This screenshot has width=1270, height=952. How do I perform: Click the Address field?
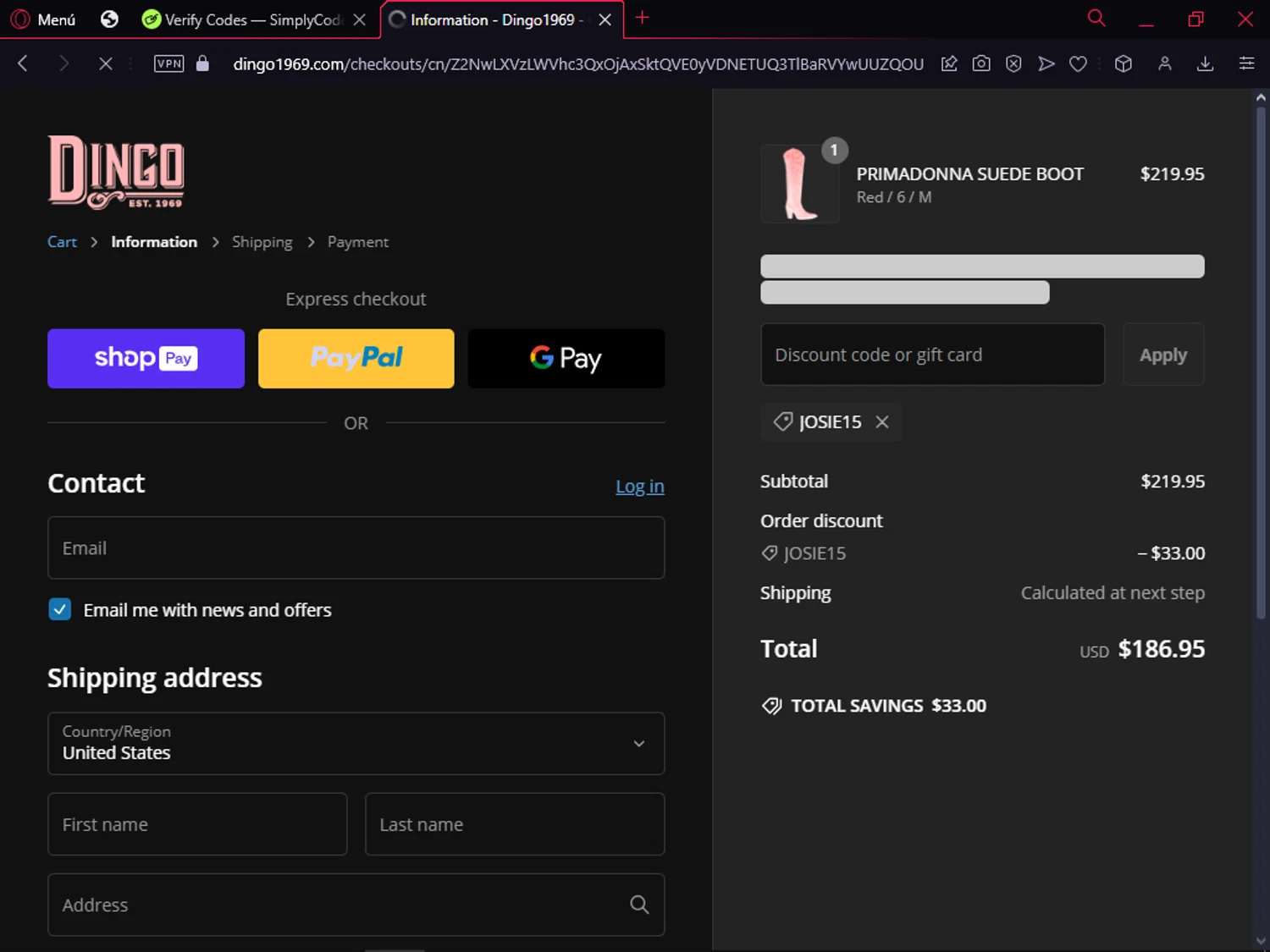coord(356,905)
